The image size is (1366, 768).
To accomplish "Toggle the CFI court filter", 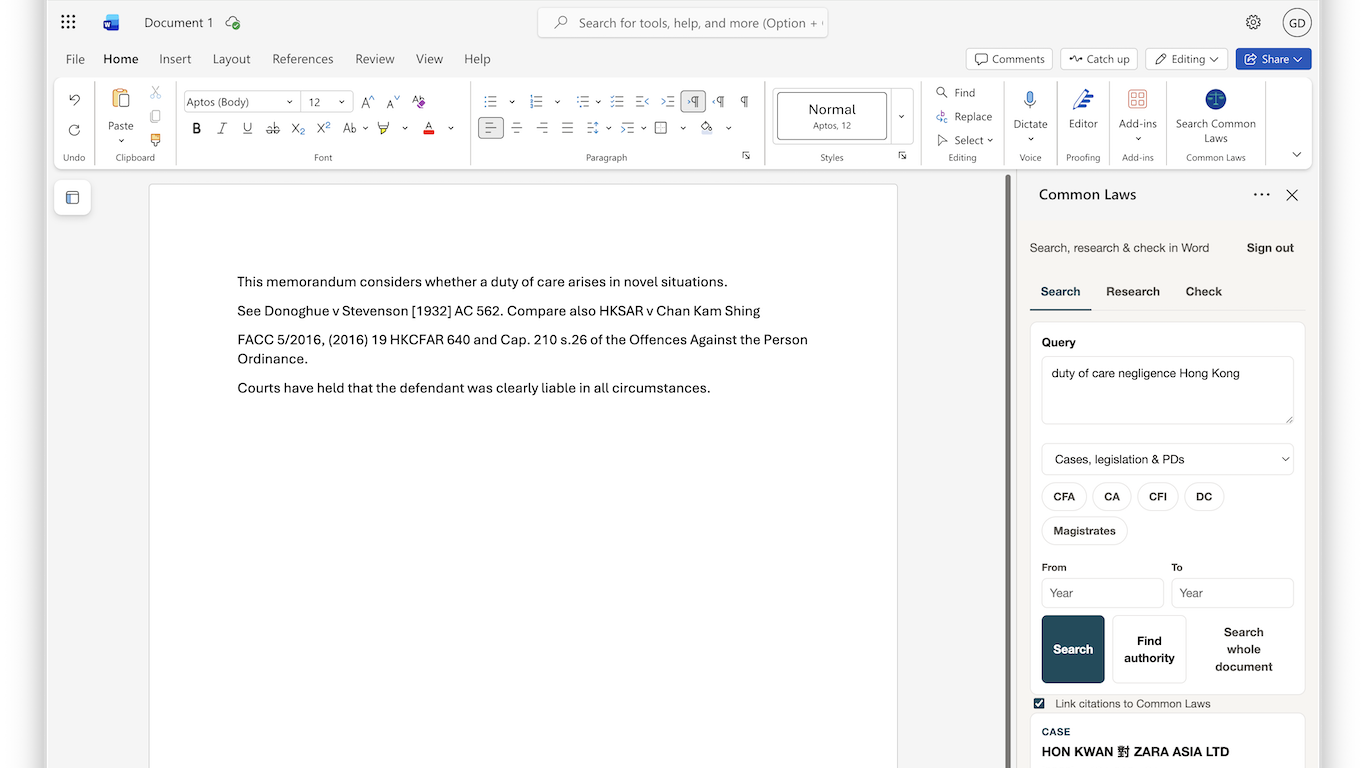I will [x=1158, y=497].
